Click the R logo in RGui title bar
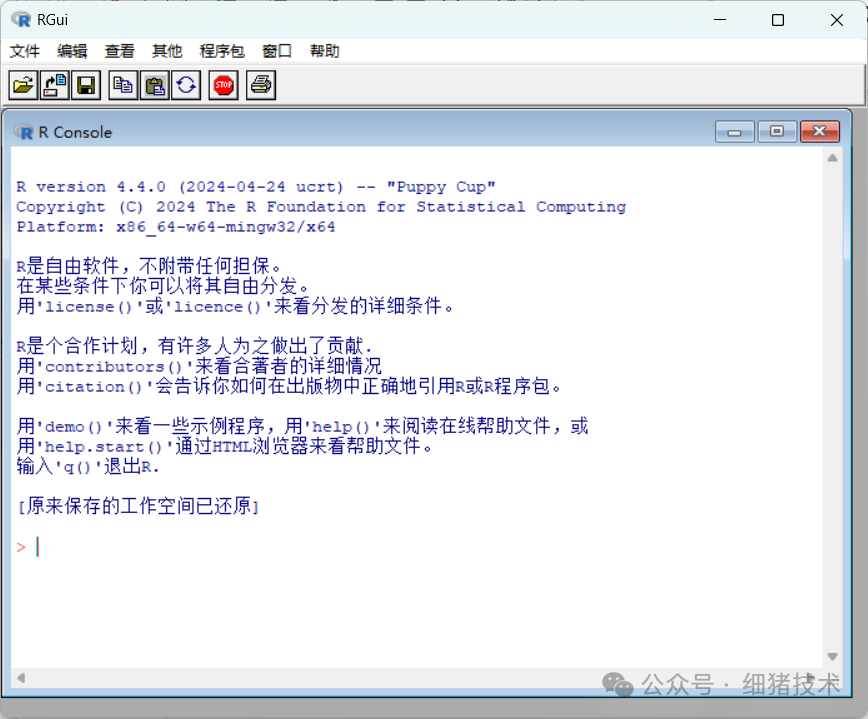868x719 pixels. tap(22, 20)
